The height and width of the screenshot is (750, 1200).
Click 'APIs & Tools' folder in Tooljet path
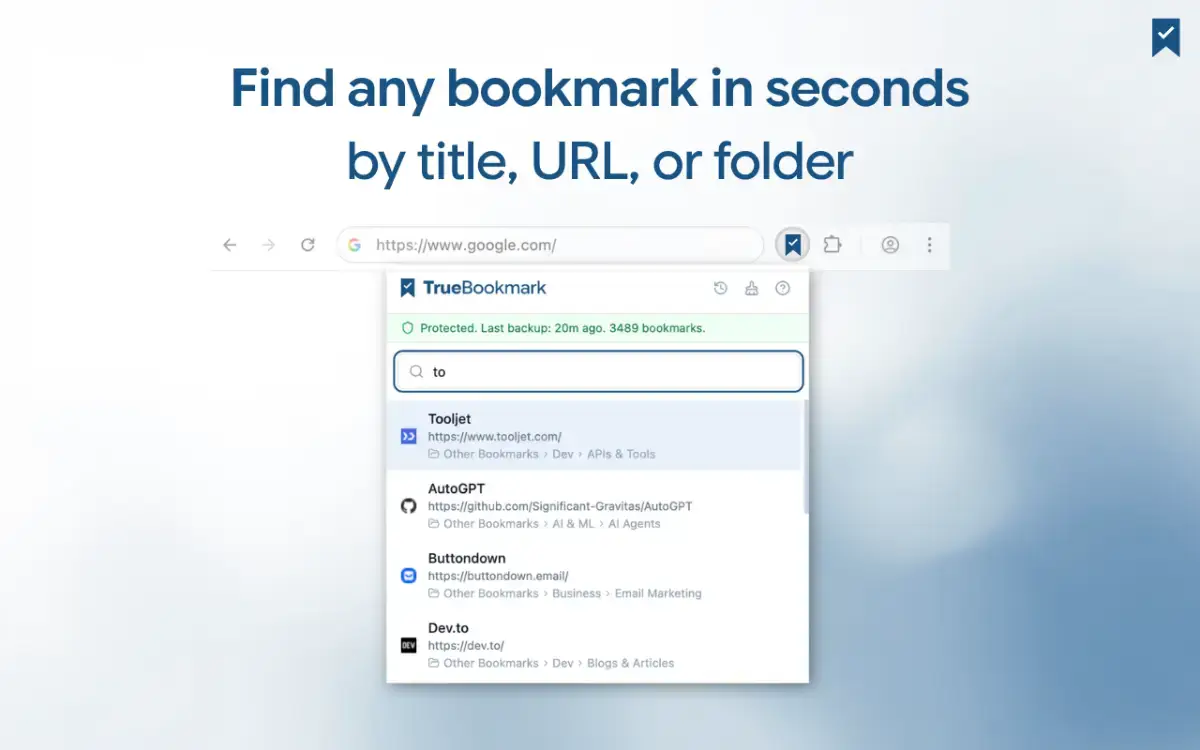[x=621, y=454]
